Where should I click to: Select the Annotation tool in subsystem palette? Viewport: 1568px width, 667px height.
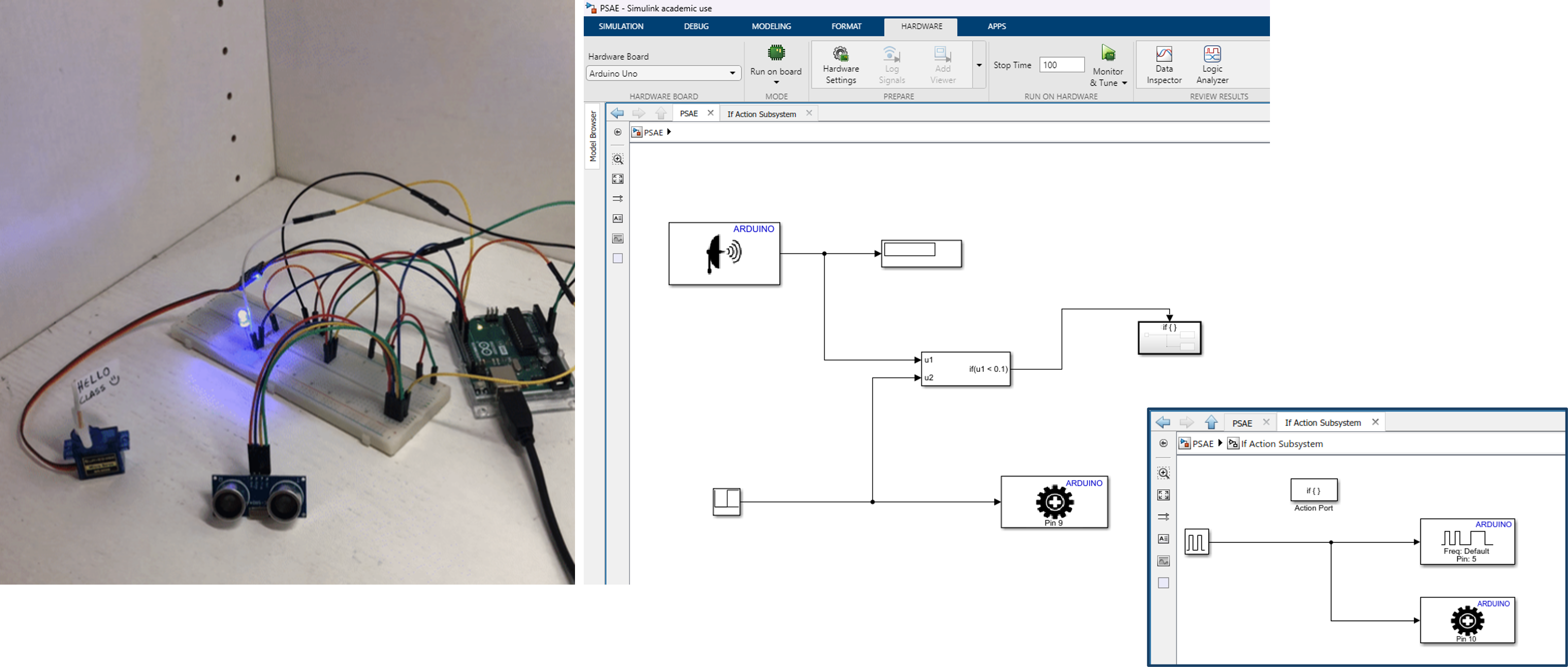[x=1163, y=539]
